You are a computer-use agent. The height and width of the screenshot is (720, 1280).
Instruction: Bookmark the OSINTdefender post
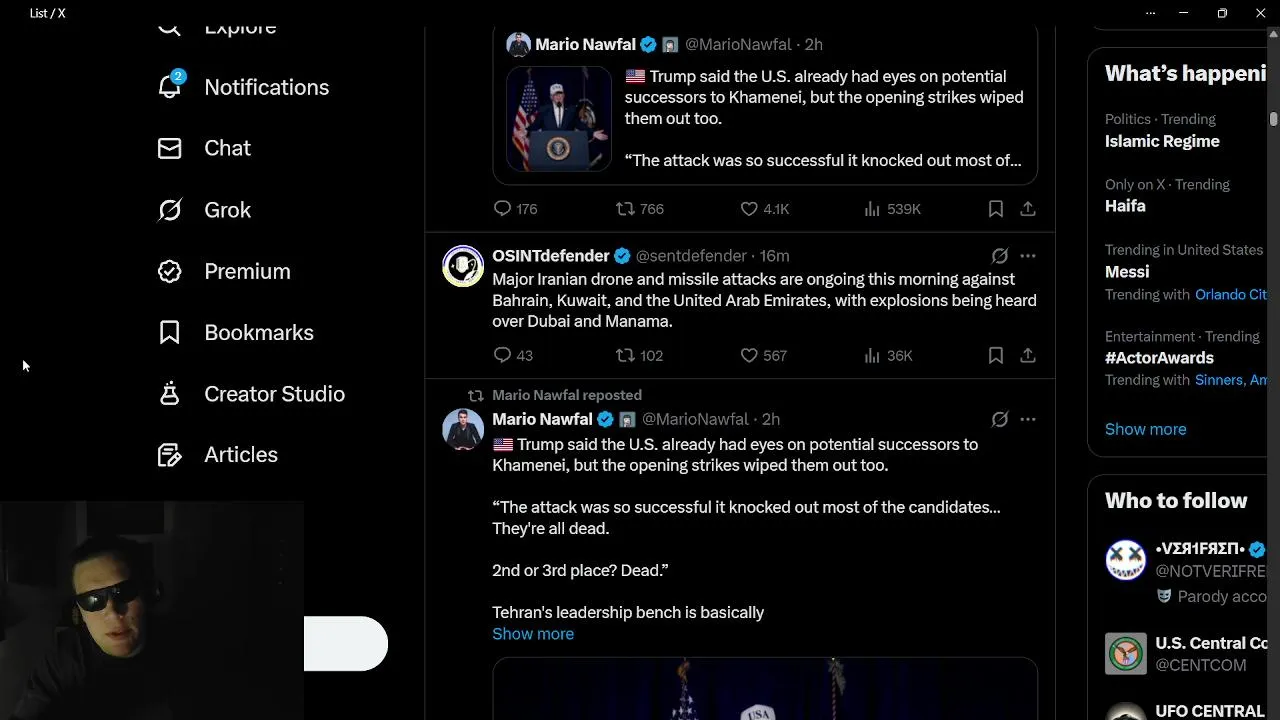click(x=996, y=355)
